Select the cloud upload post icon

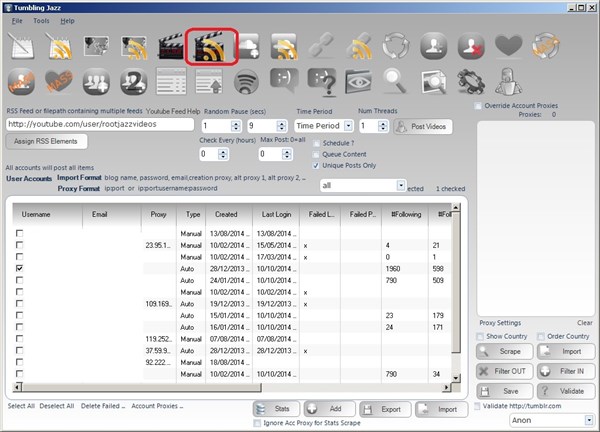(248, 46)
